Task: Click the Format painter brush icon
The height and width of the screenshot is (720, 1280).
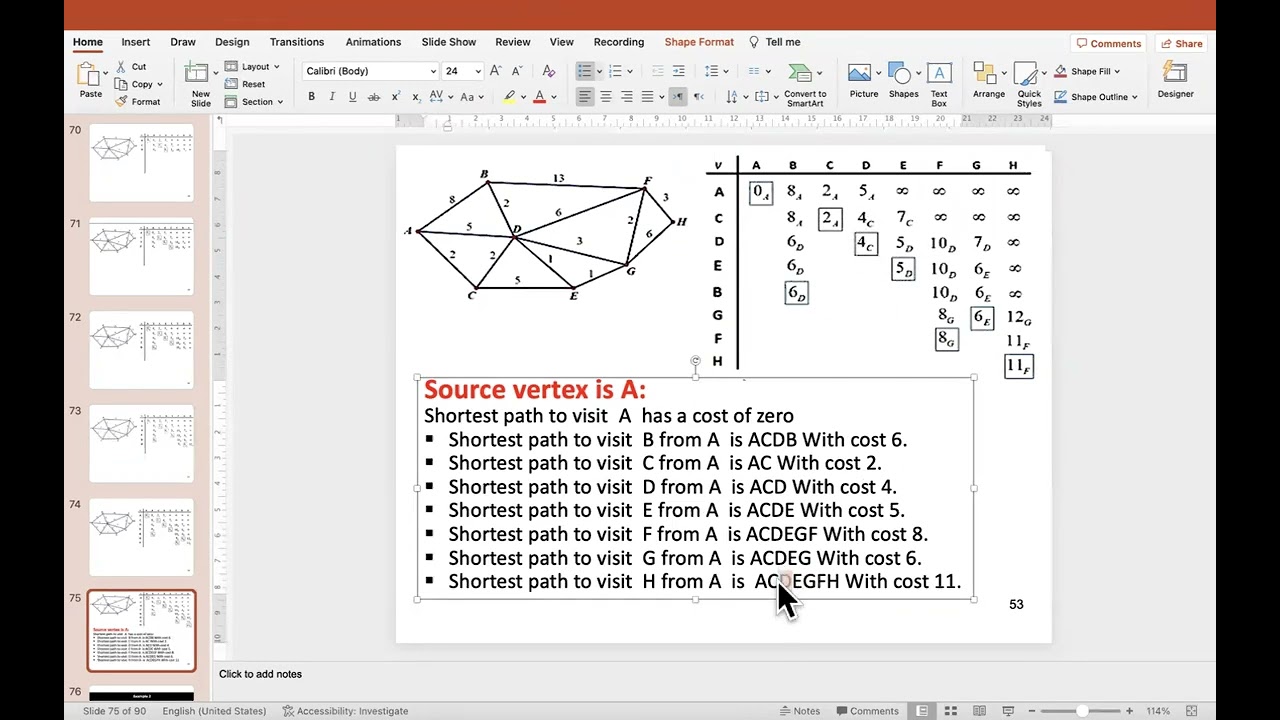Action: (x=121, y=101)
